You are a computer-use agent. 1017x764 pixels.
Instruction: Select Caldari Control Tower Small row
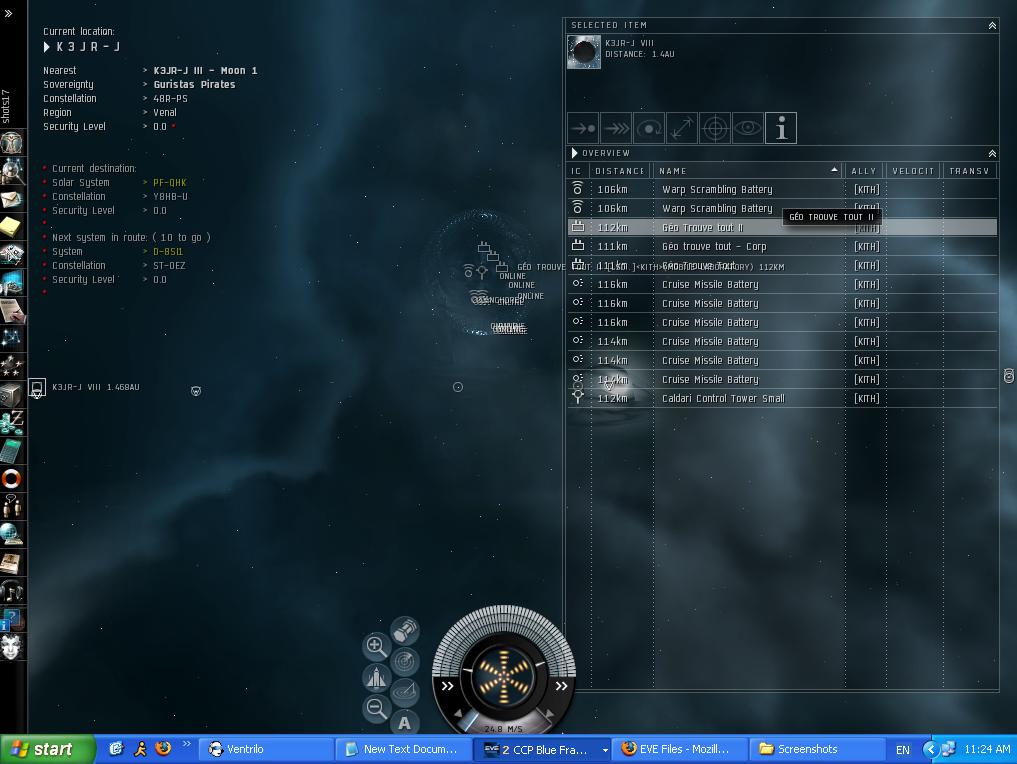782,399
